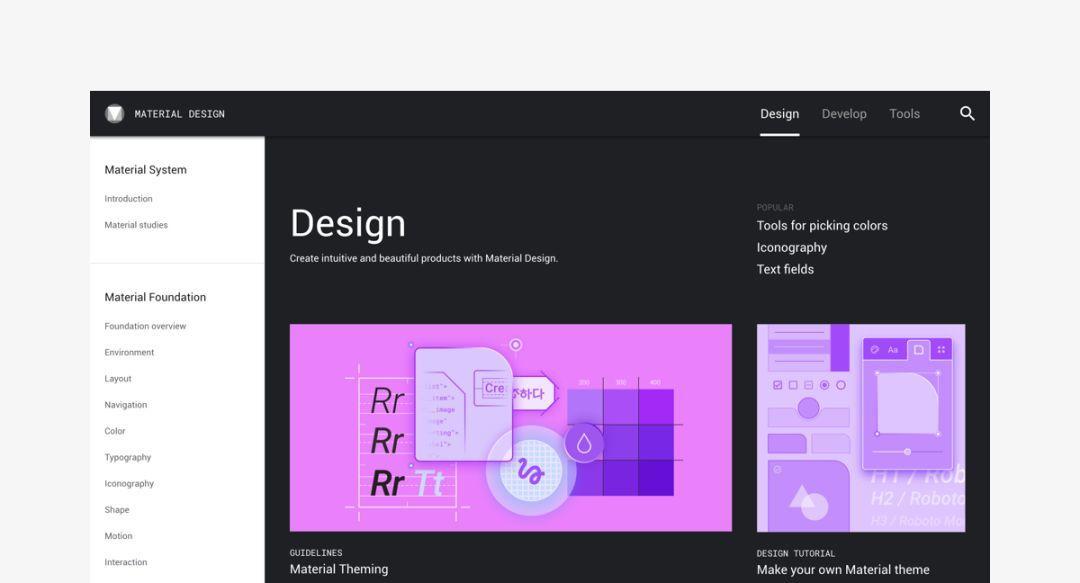Open the Navigation sidebar item
The width and height of the screenshot is (1080, 583).
click(125, 405)
